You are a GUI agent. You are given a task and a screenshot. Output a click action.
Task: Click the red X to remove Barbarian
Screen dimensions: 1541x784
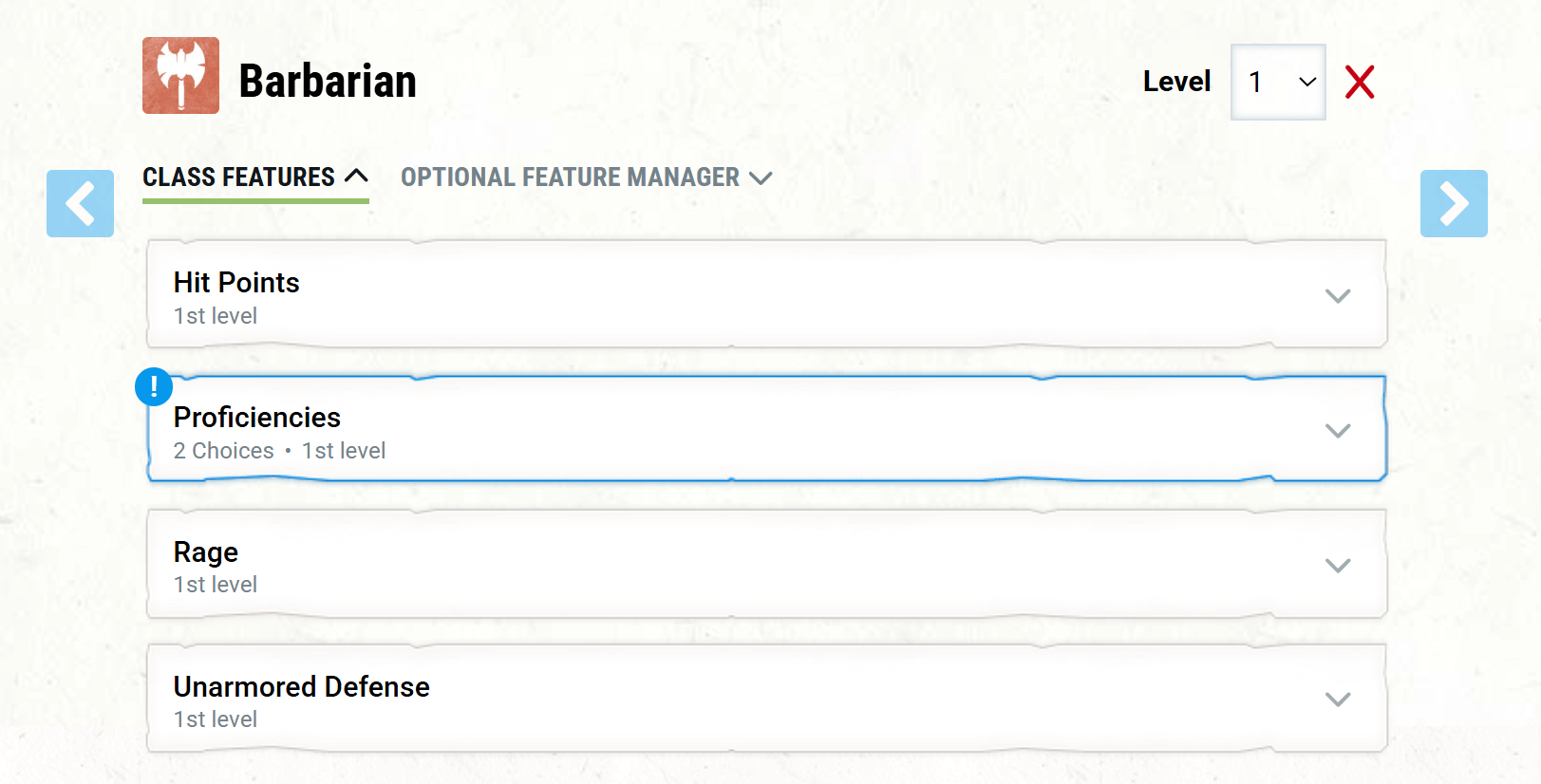(1359, 83)
